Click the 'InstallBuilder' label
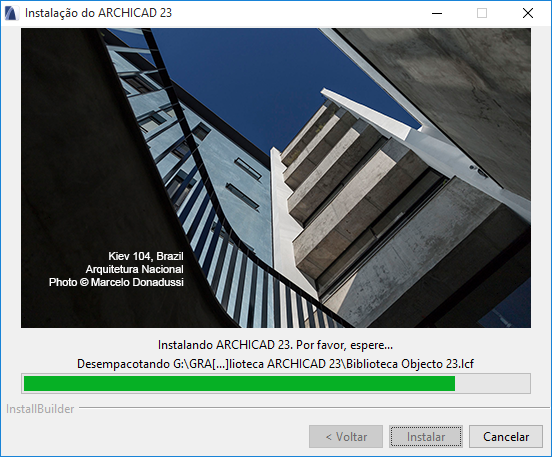This screenshot has width=552, height=457. (x=40, y=409)
